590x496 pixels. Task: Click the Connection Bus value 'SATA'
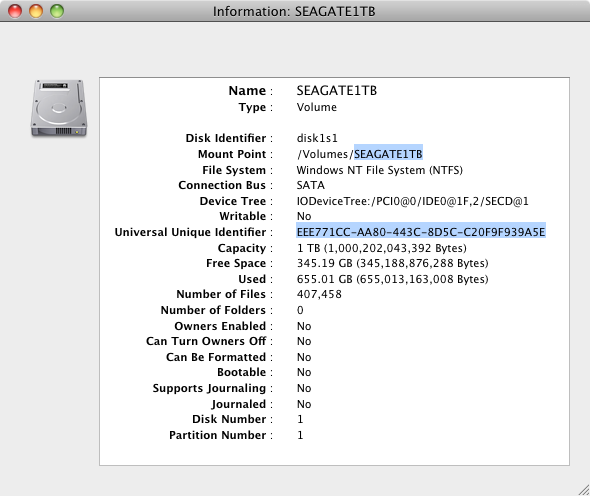point(311,185)
